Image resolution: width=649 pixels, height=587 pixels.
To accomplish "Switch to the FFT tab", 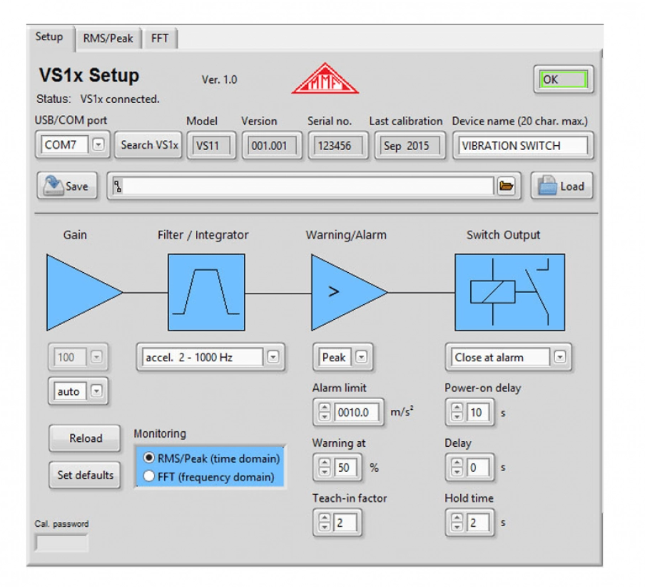I will pyautogui.click(x=160, y=38).
